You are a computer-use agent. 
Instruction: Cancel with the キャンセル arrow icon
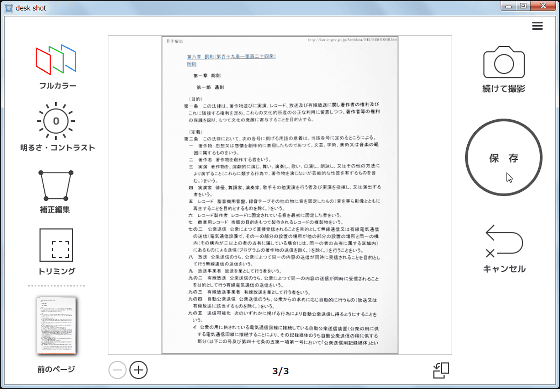pos(504,241)
